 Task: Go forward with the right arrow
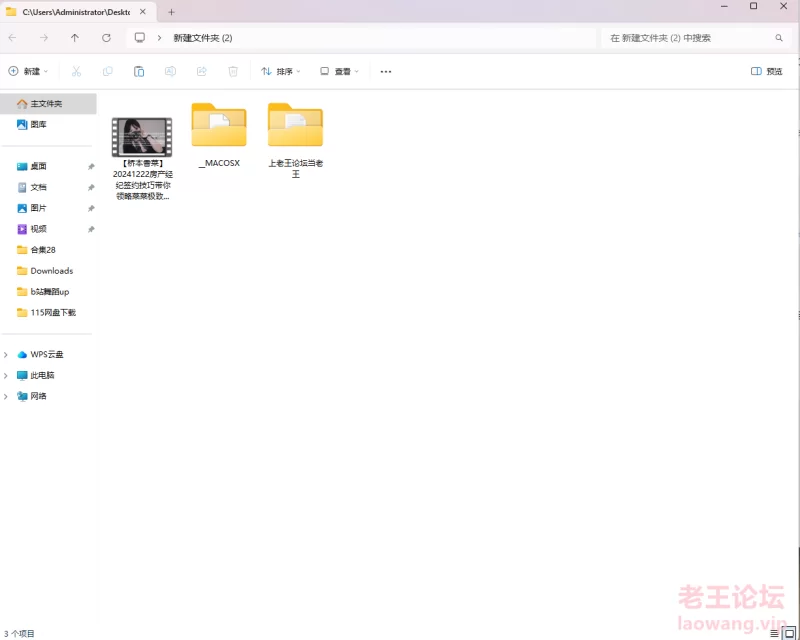(x=44, y=38)
